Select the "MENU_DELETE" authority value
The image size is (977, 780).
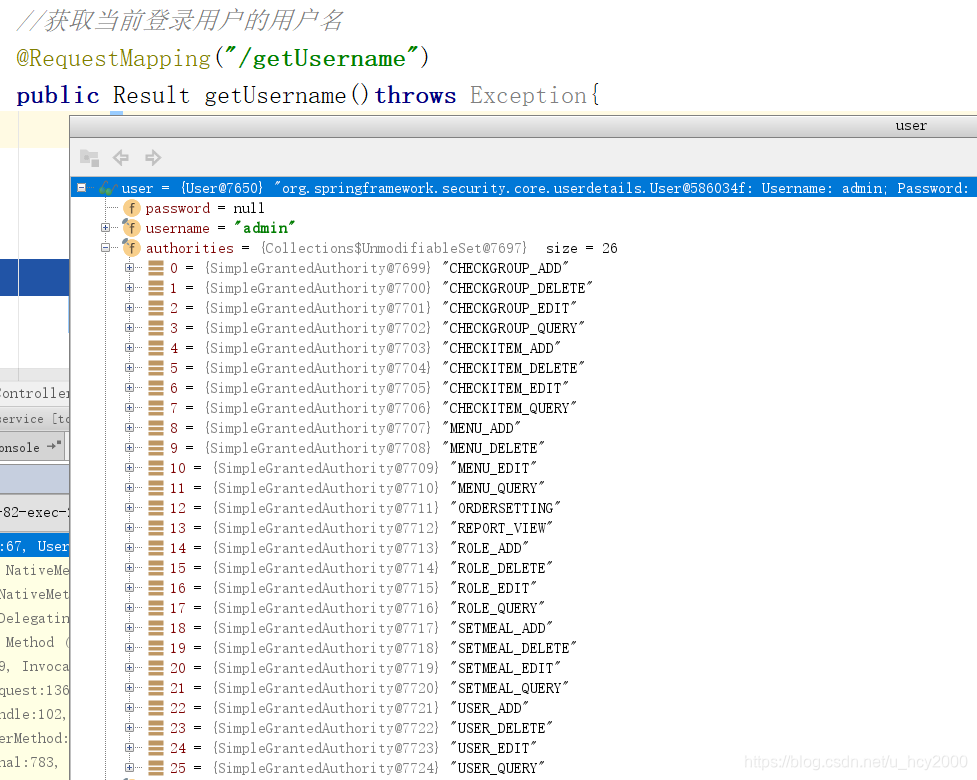click(x=493, y=448)
